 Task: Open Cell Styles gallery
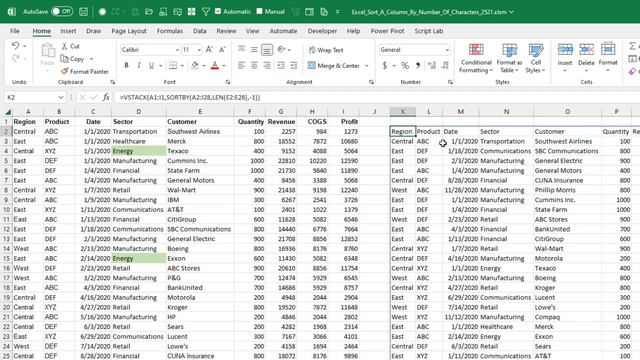[x=536, y=58]
